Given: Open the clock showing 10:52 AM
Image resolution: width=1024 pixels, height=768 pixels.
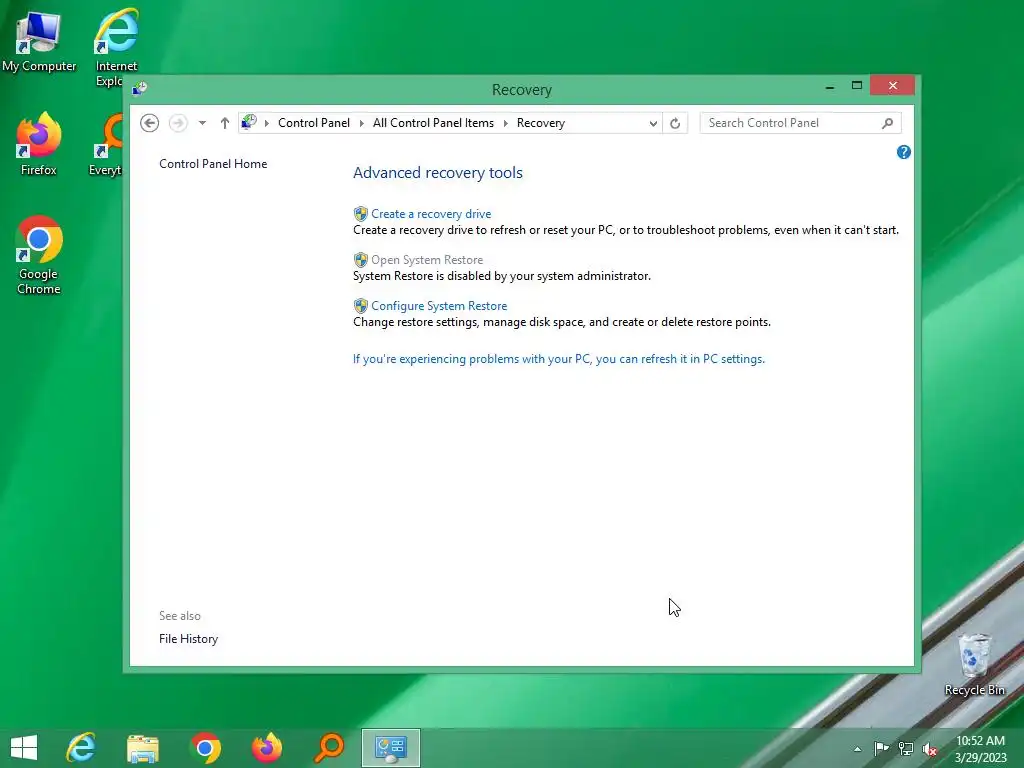Looking at the screenshot, I should coord(980,748).
